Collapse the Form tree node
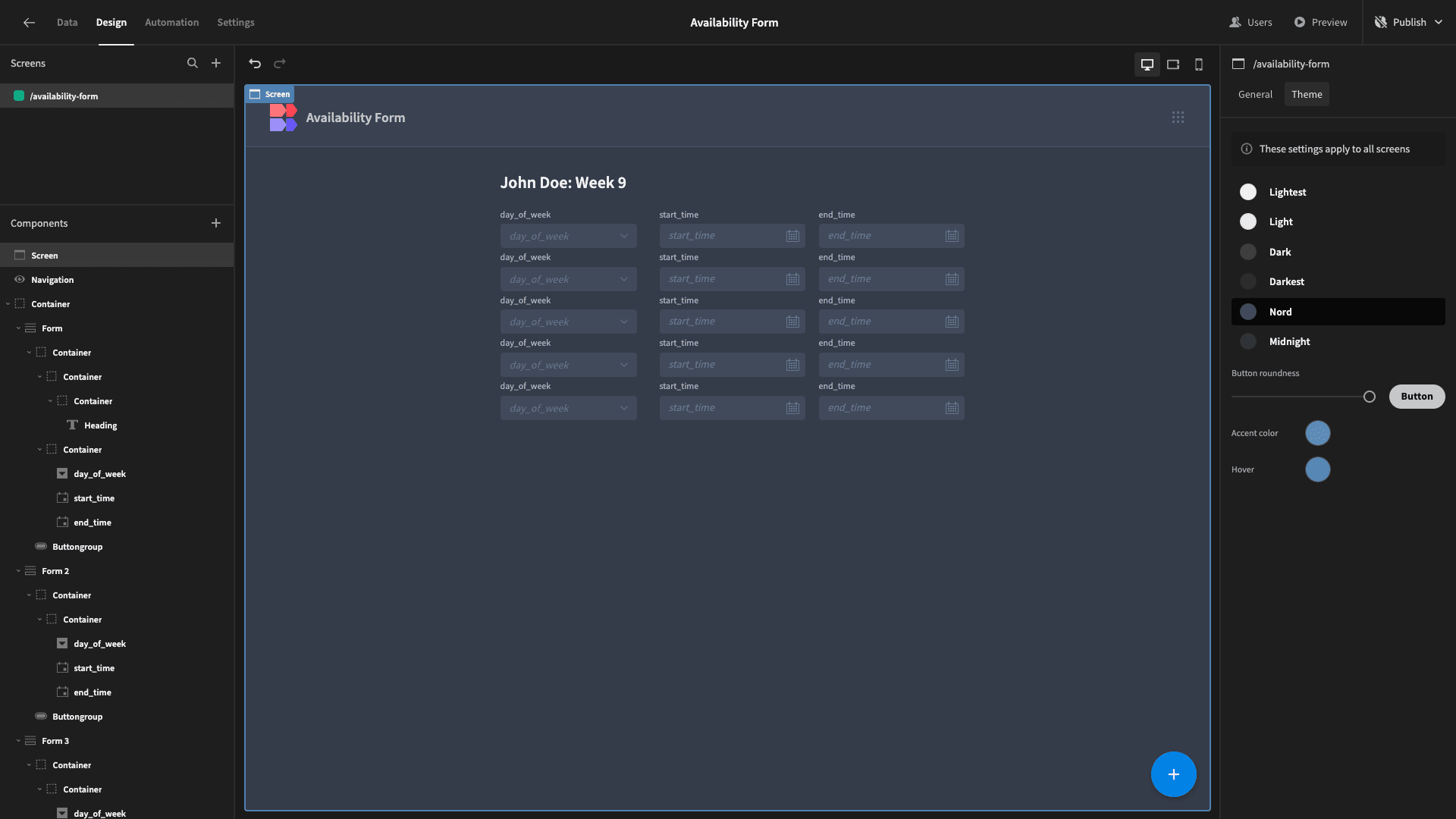 point(18,328)
